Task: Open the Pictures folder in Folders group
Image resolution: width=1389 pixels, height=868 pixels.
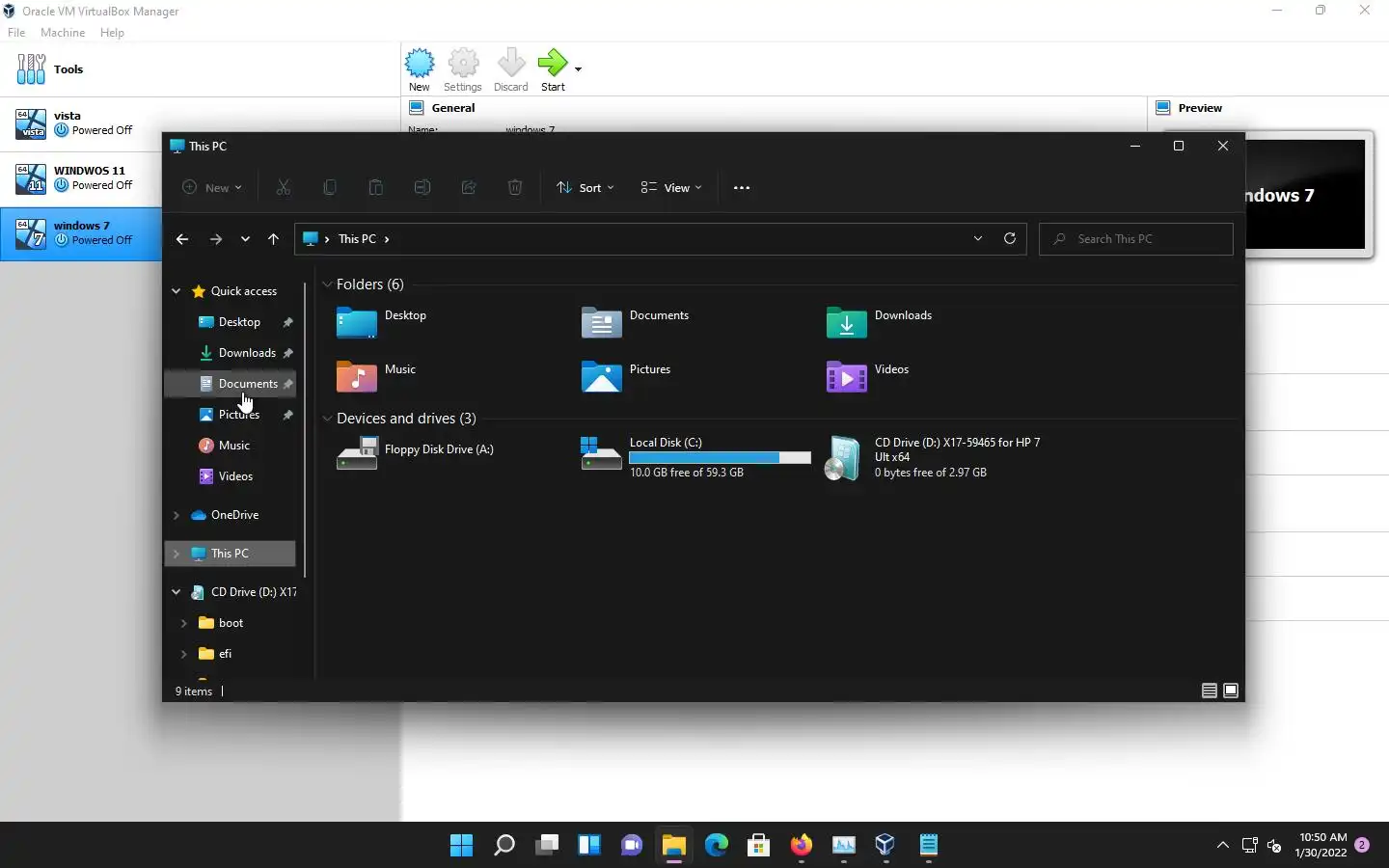Action: point(625,376)
